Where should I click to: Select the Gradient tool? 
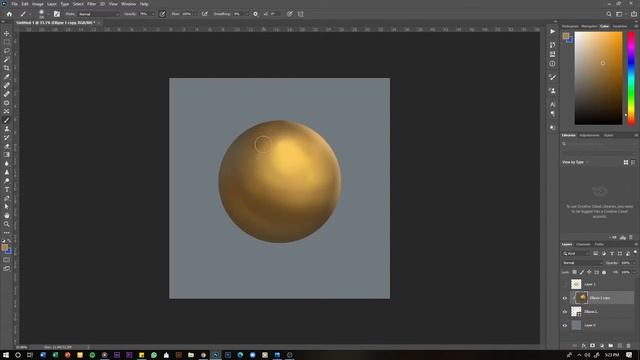pyautogui.click(x=7, y=155)
